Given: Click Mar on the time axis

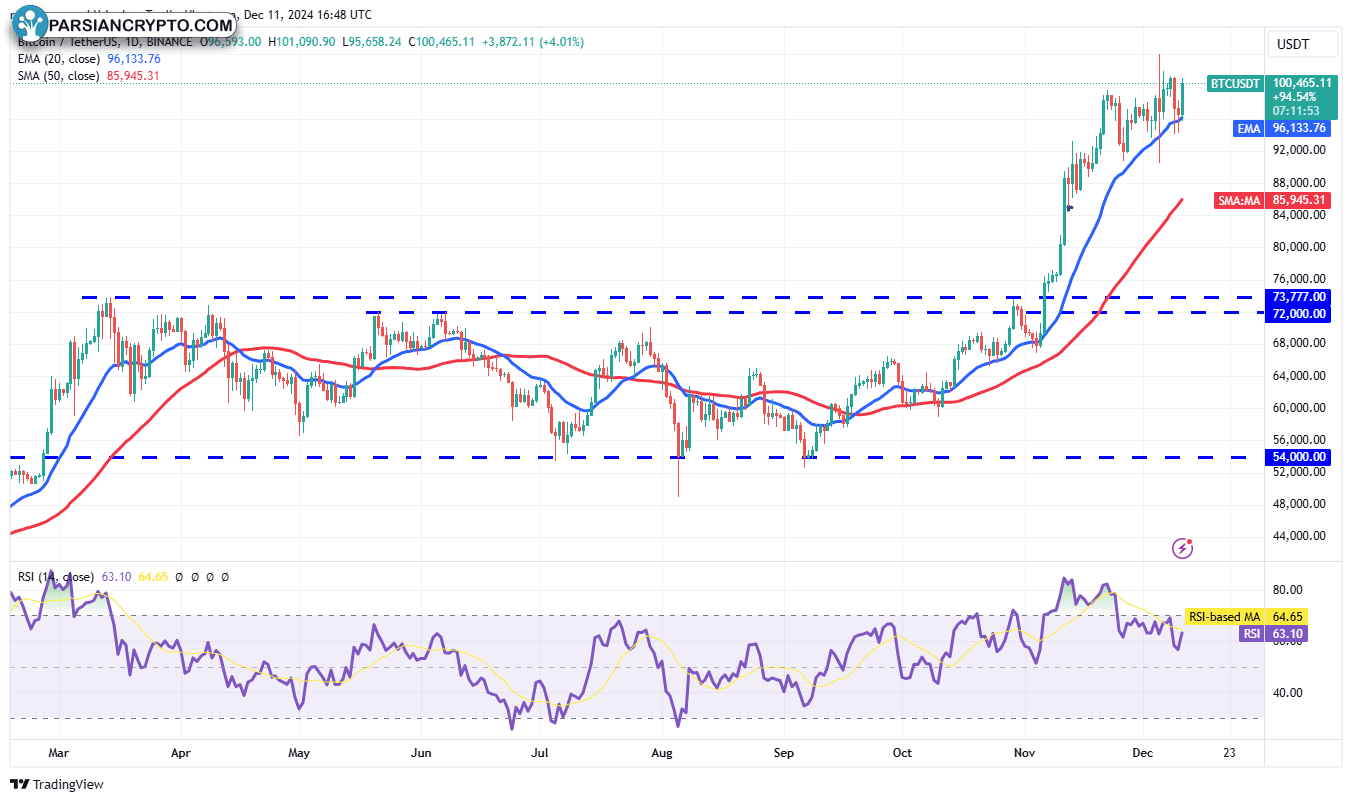Looking at the screenshot, I should [58, 753].
